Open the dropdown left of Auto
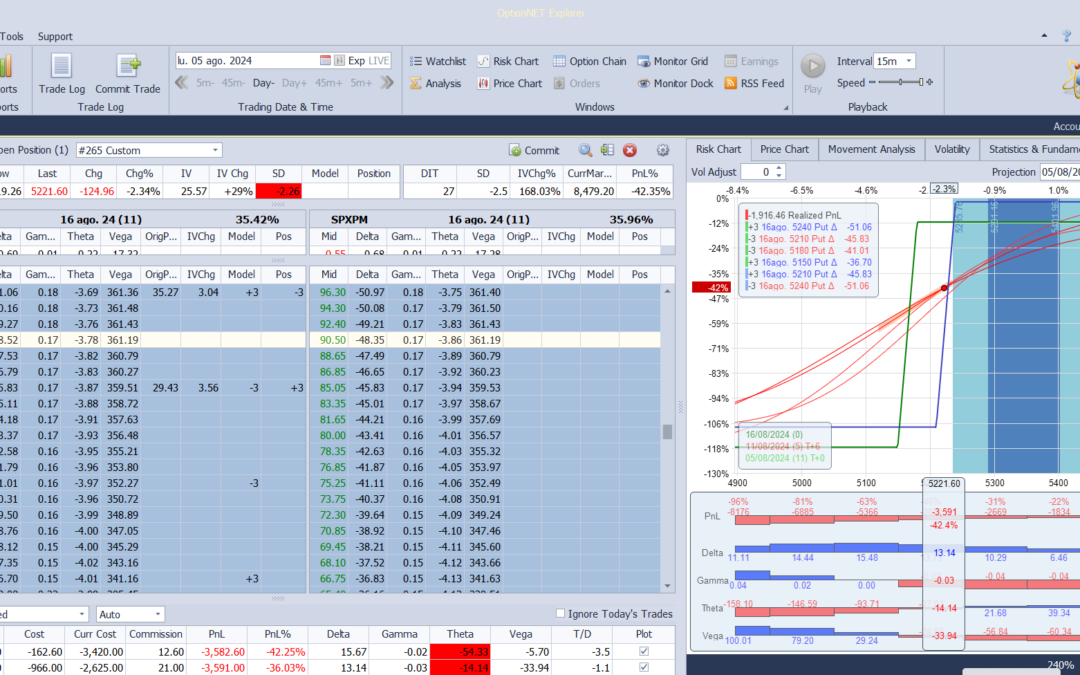The image size is (1080, 675). pyautogui.click(x=82, y=614)
